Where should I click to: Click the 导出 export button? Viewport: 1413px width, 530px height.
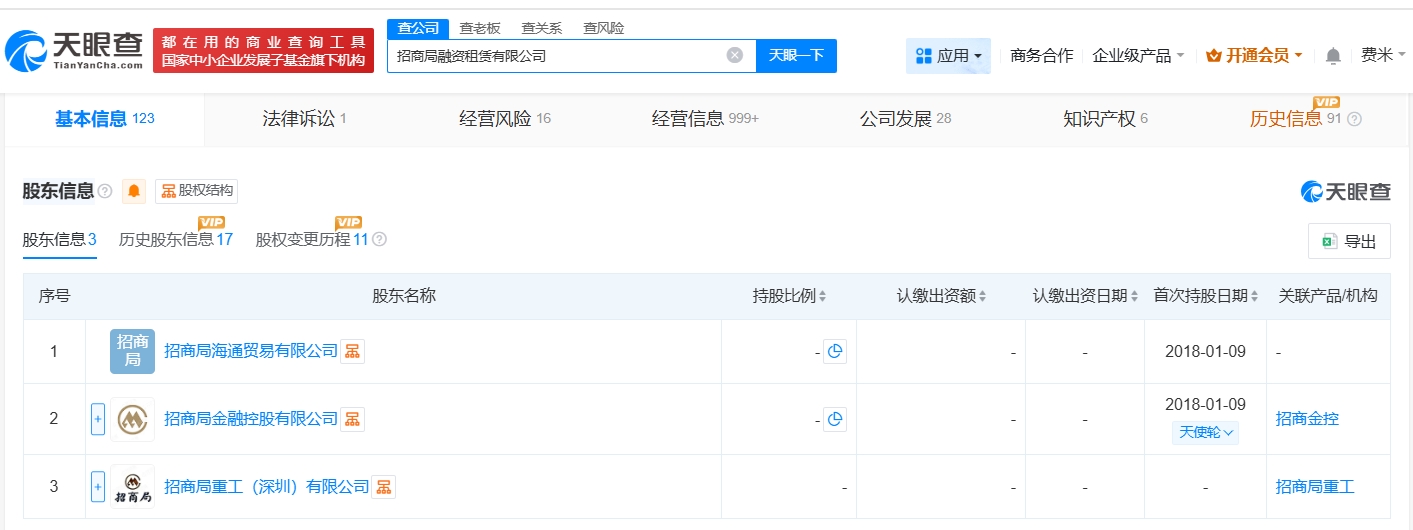pos(1349,241)
